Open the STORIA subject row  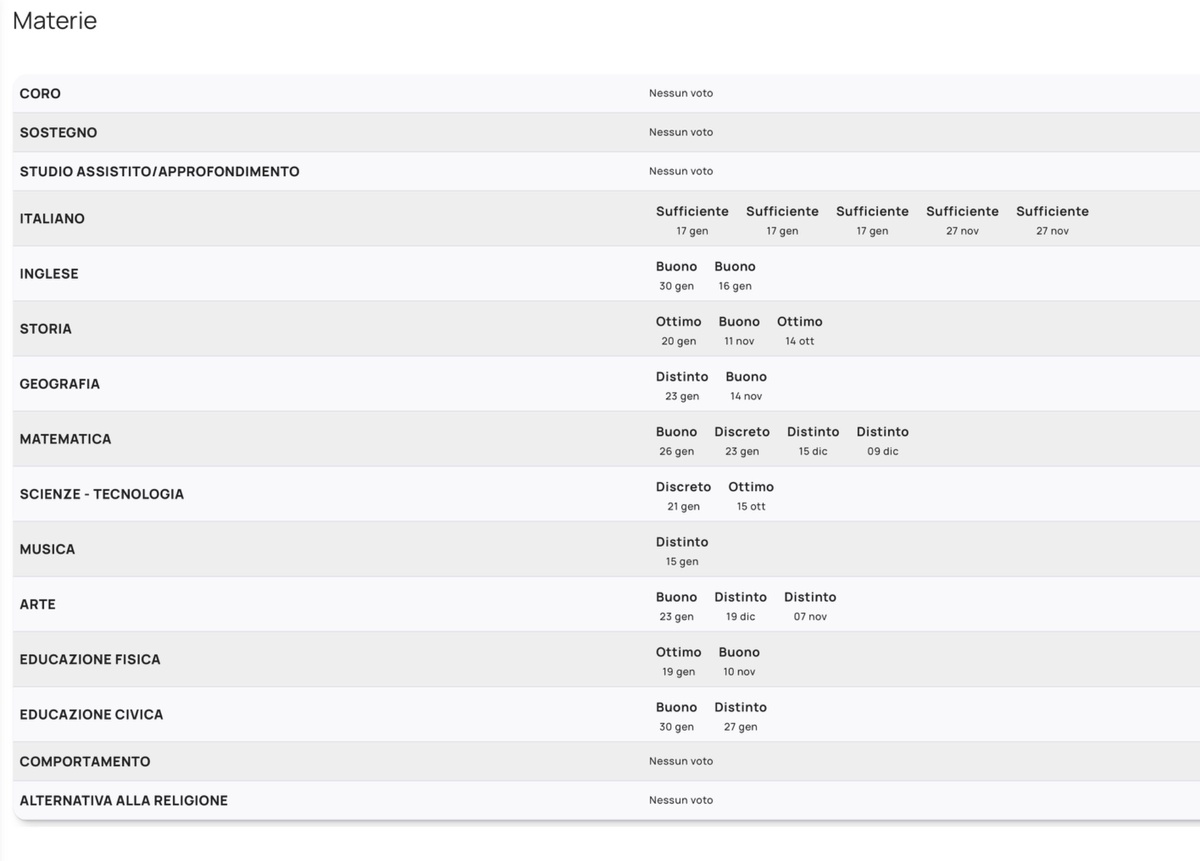click(x=606, y=329)
